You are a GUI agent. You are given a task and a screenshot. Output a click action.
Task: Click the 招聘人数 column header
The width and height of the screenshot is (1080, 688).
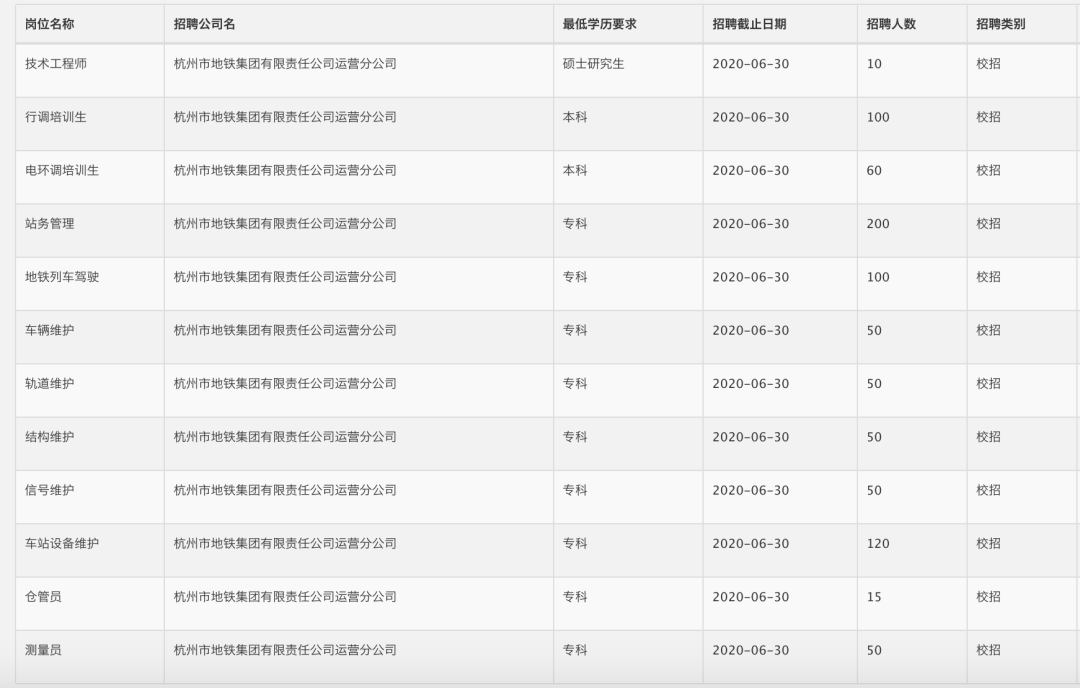(891, 24)
